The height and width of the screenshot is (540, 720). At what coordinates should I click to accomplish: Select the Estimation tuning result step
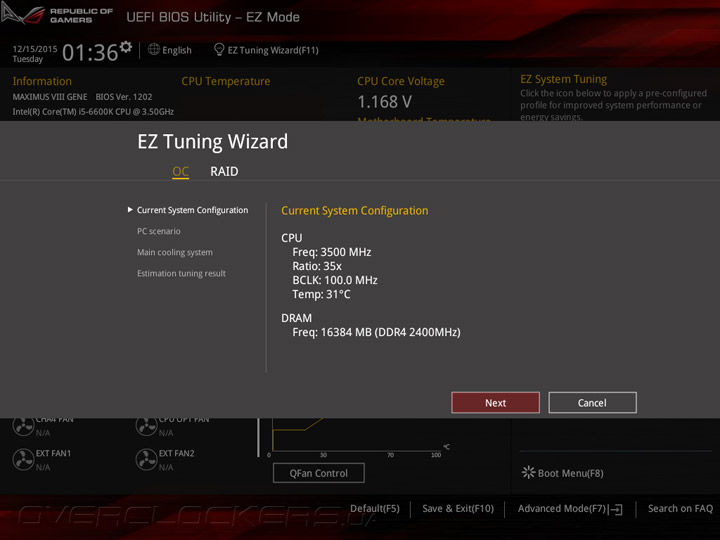coord(181,273)
